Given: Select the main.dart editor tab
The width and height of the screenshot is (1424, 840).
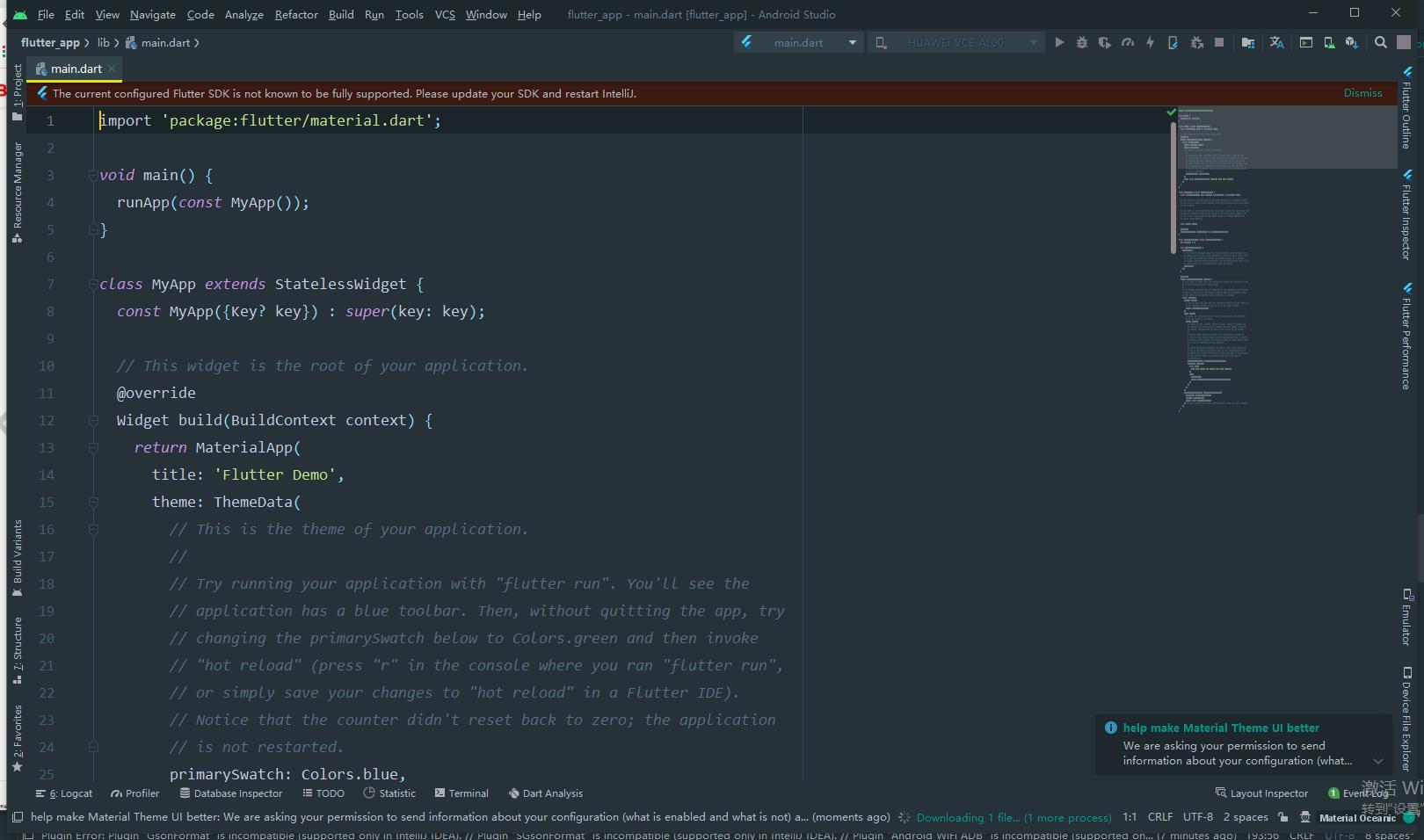Looking at the screenshot, I should (x=75, y=69).
